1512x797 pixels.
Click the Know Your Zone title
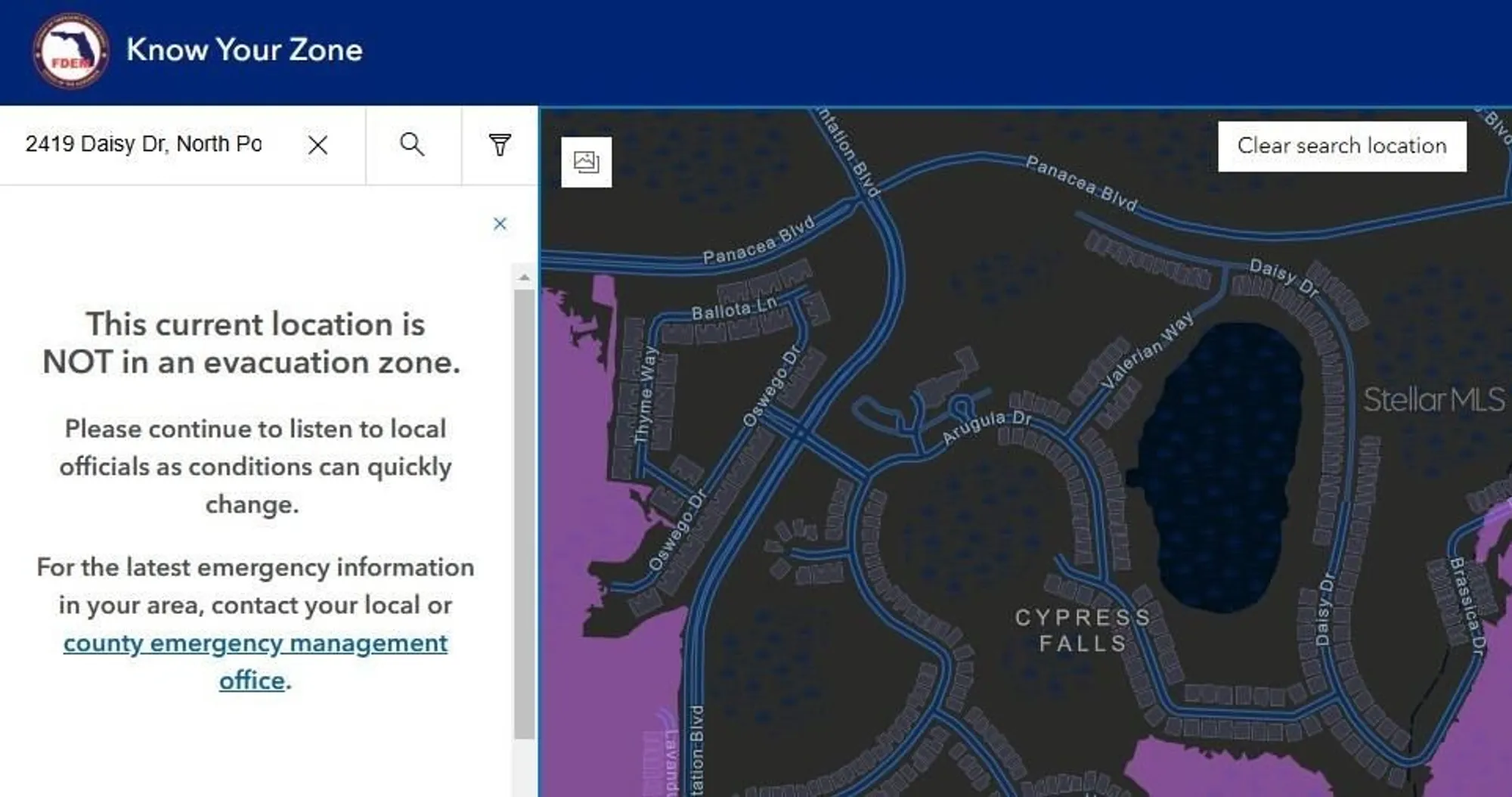(244, 50)
